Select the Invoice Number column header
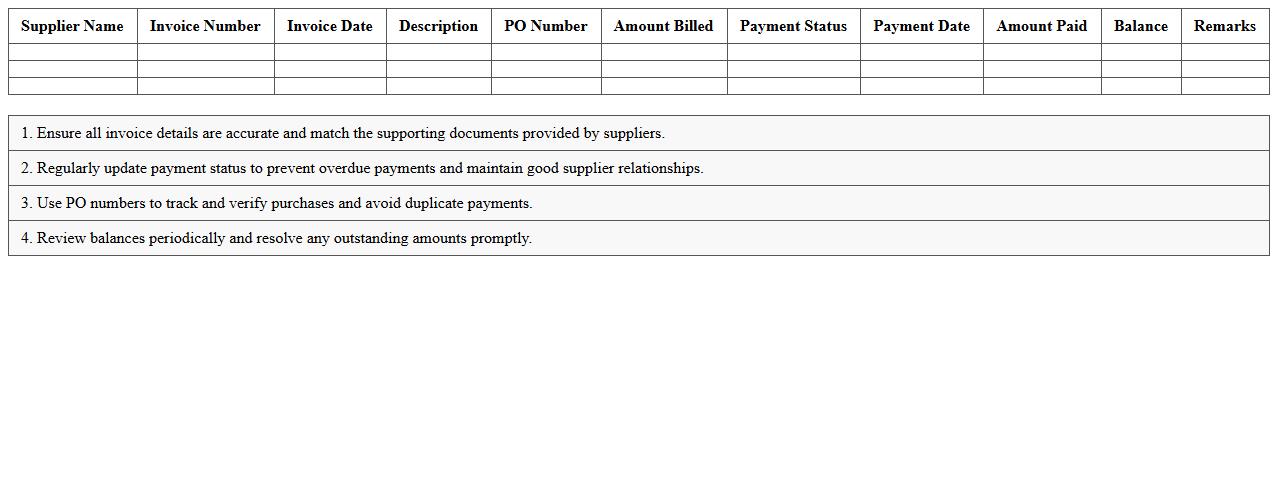 [205, 26]
